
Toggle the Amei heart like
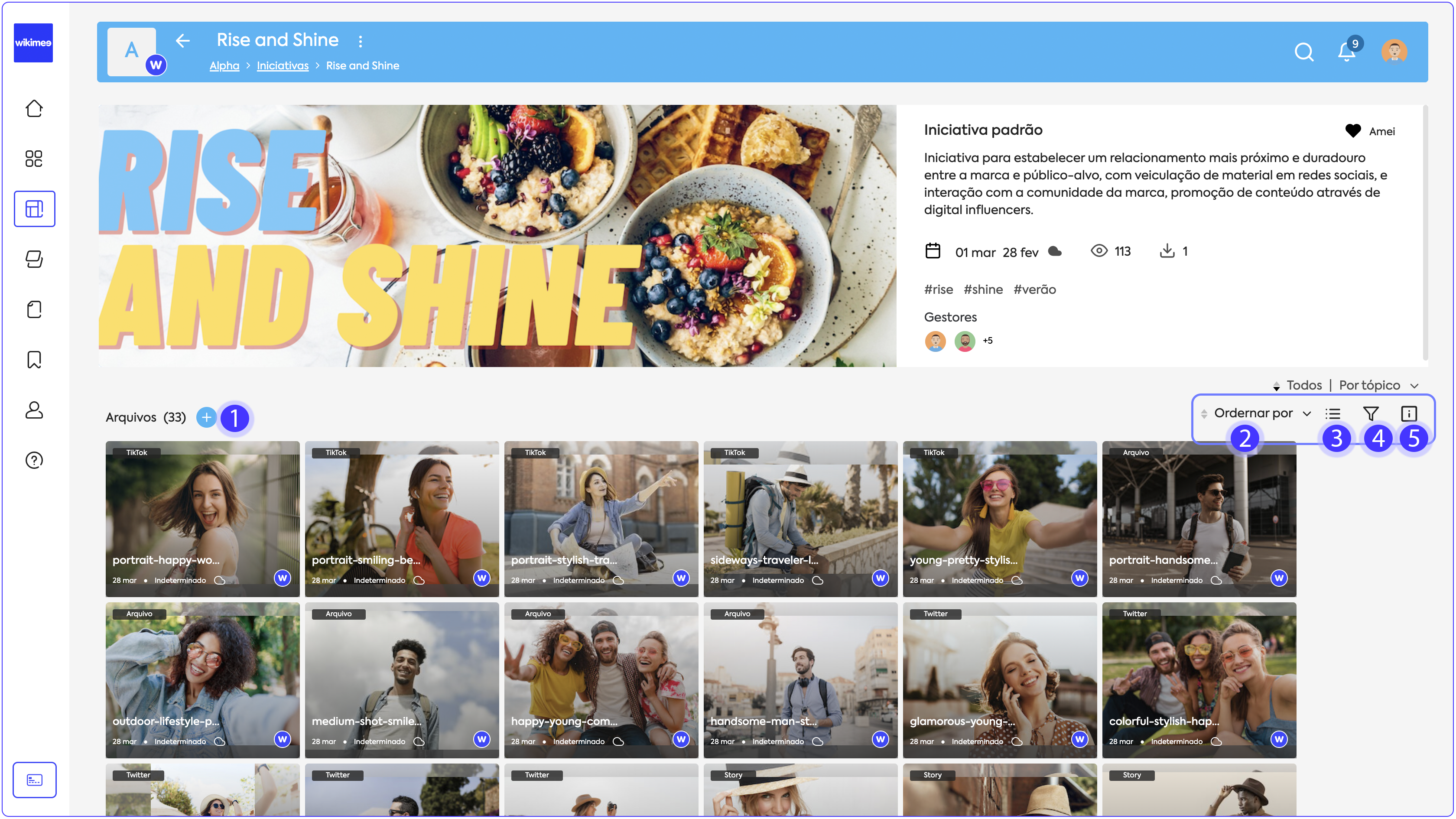(1352, 131)
